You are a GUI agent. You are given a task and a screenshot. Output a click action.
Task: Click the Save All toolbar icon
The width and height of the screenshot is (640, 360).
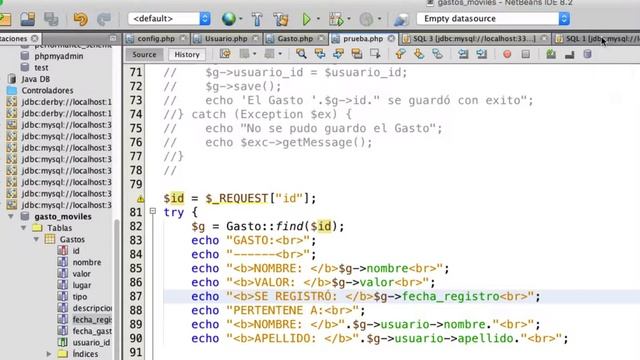[51, 19]
